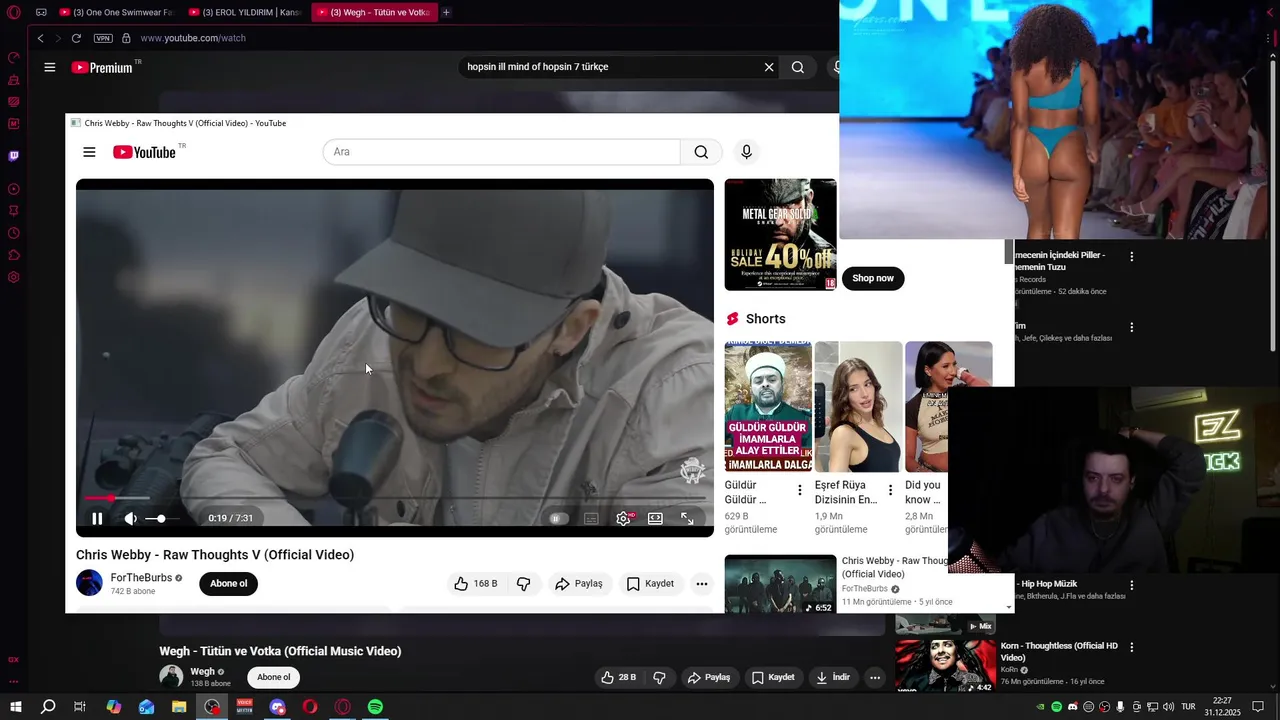Search for hopsin query magnifier

(797, 67)
